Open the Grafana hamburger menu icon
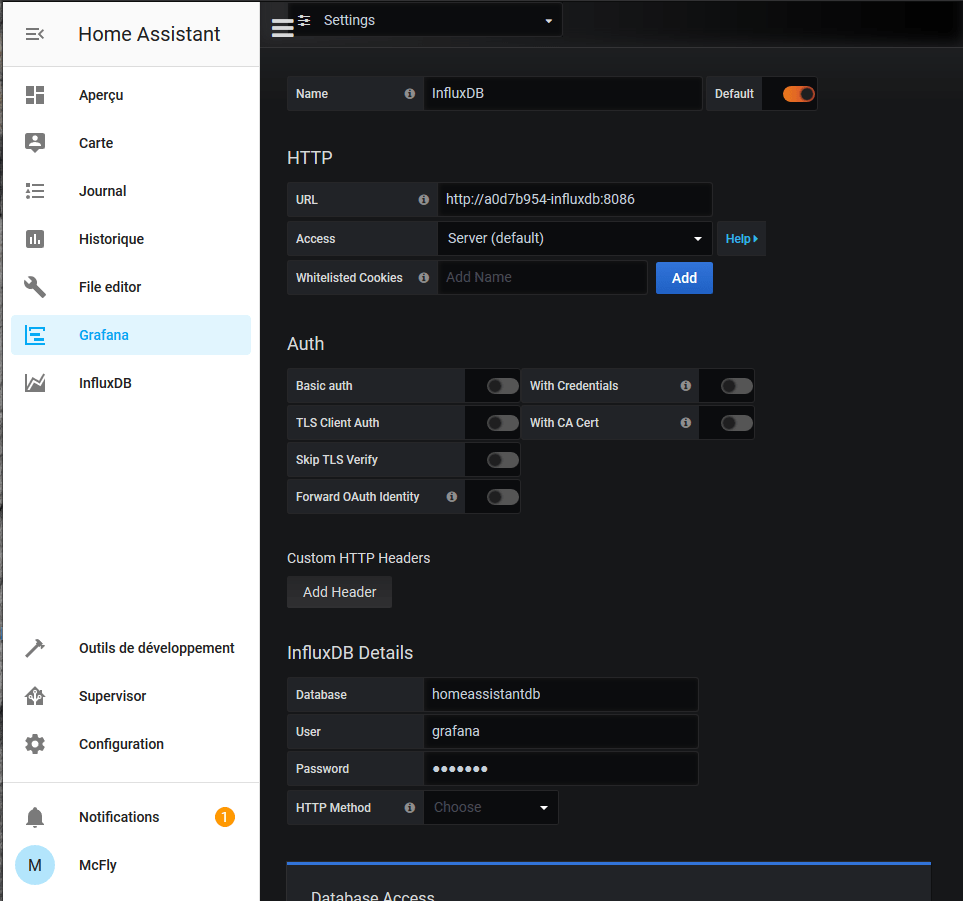Image resolution: width=963 pixels, height=901 pixels. pyautogui.click(x=282, y=27)
